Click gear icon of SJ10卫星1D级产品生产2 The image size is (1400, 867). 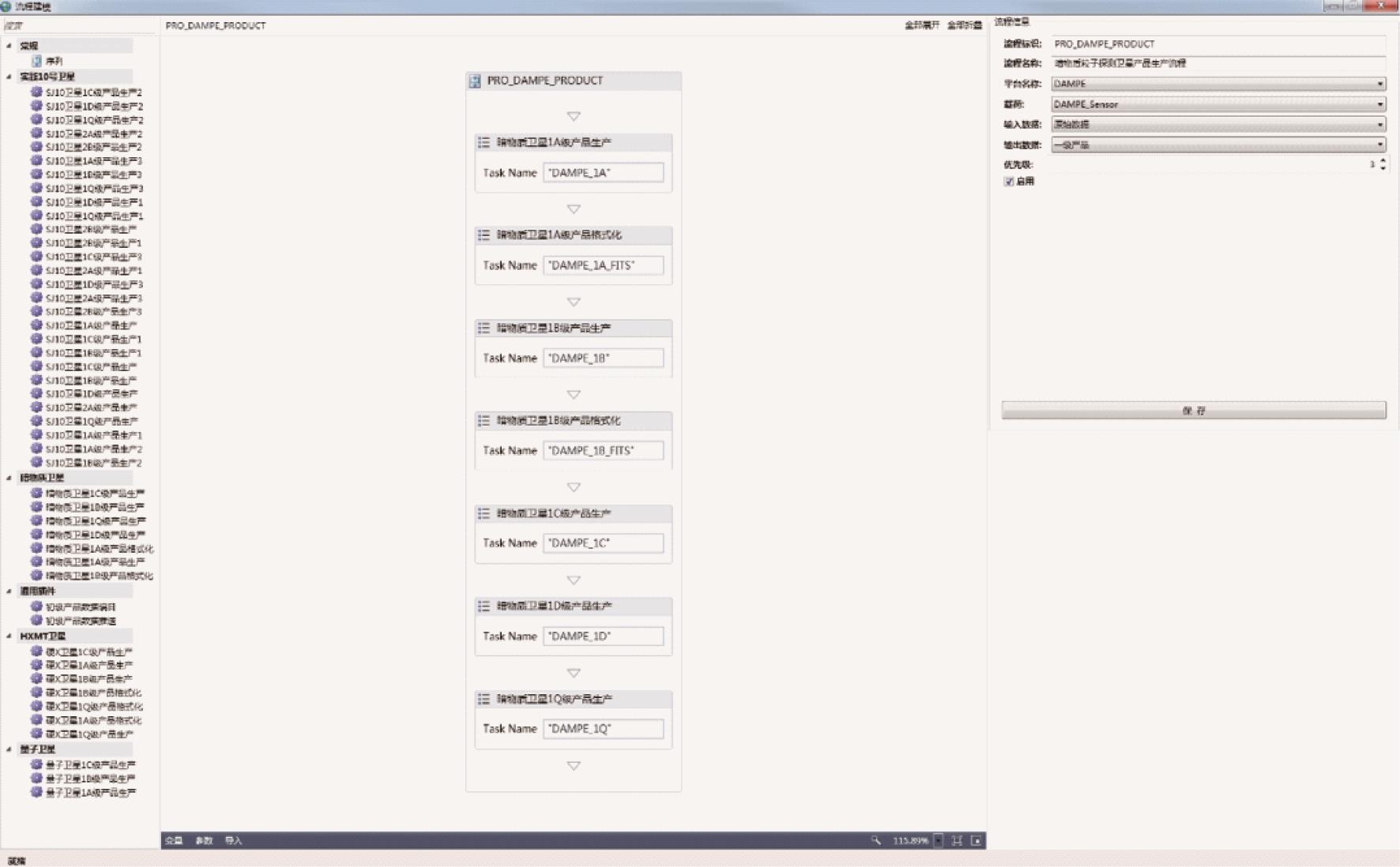[x=36, y=106]
